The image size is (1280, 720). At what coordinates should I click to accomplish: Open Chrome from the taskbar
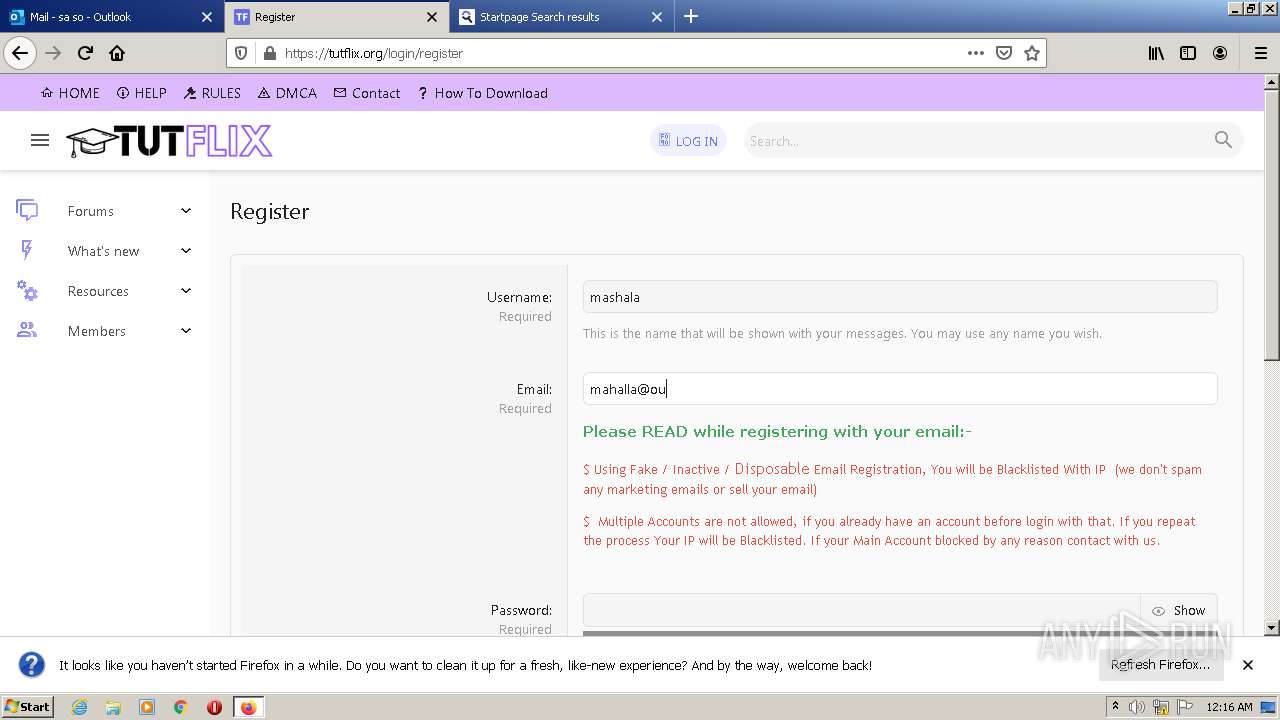click(x=181, y=707)
